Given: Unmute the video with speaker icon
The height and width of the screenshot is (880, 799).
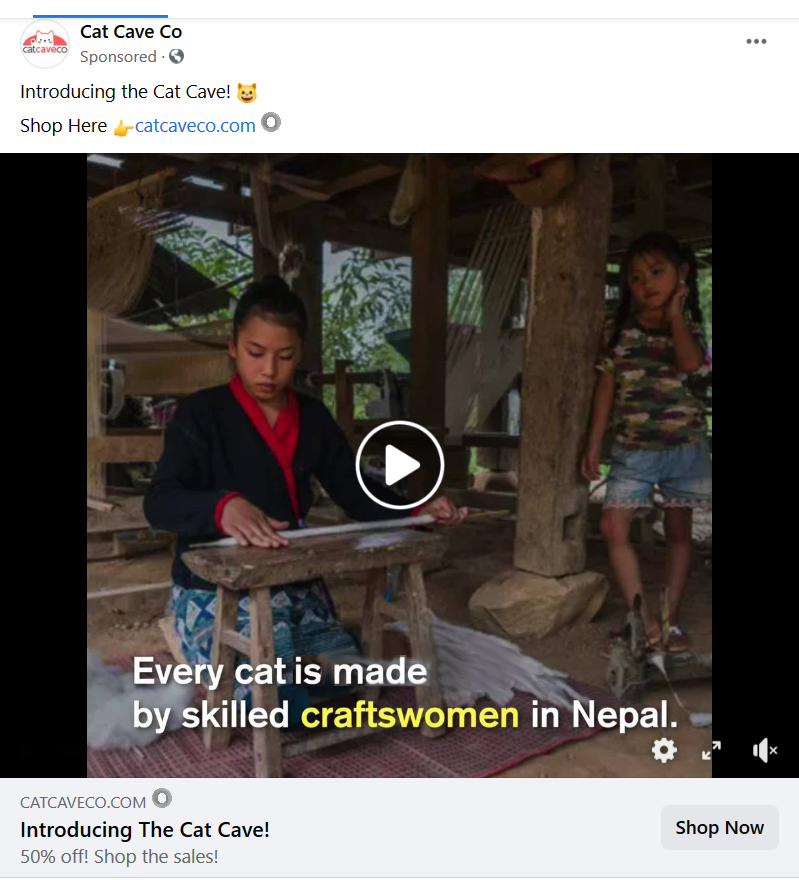Looking at the screenshot, I should (x=764, y=750).
